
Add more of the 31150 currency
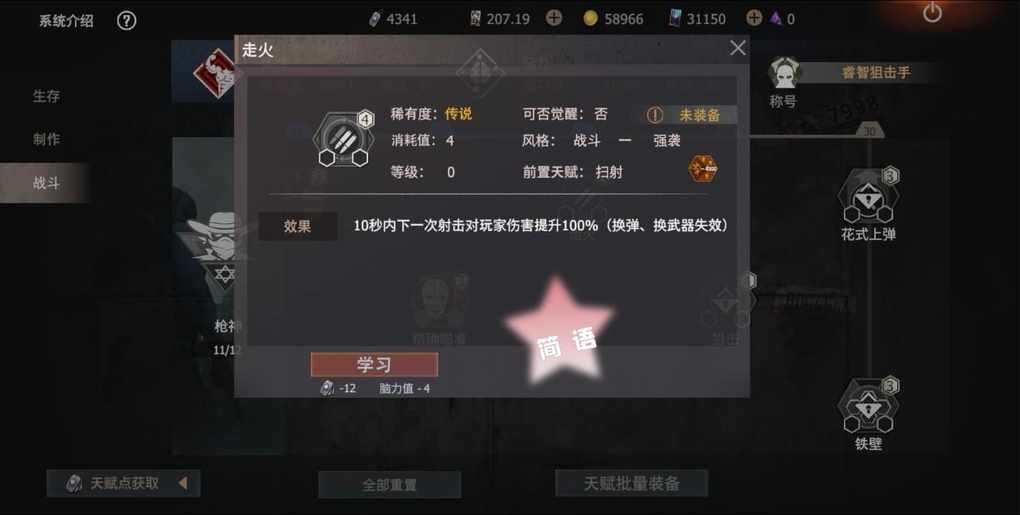click(x=753, y=18)
